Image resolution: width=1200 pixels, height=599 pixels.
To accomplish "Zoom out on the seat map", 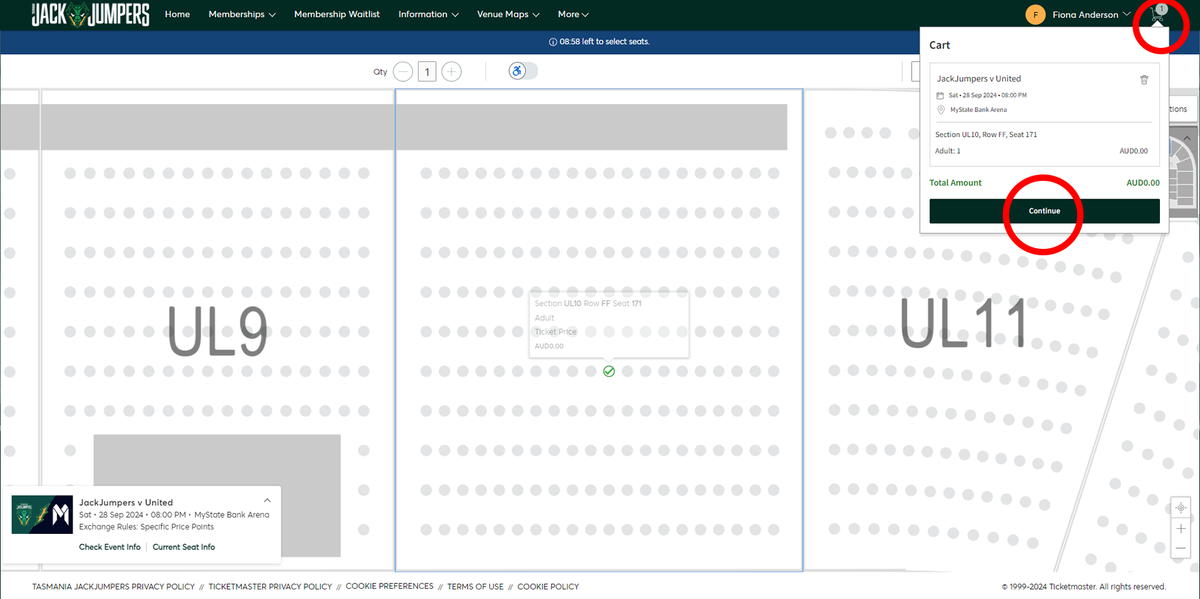I will [x=1181, y=548].
